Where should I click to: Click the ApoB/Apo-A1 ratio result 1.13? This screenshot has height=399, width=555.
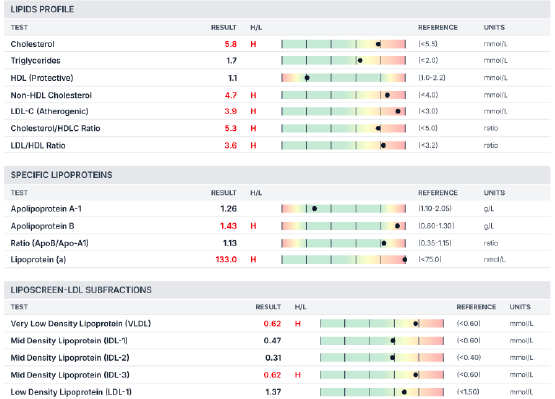coord(230,243)
